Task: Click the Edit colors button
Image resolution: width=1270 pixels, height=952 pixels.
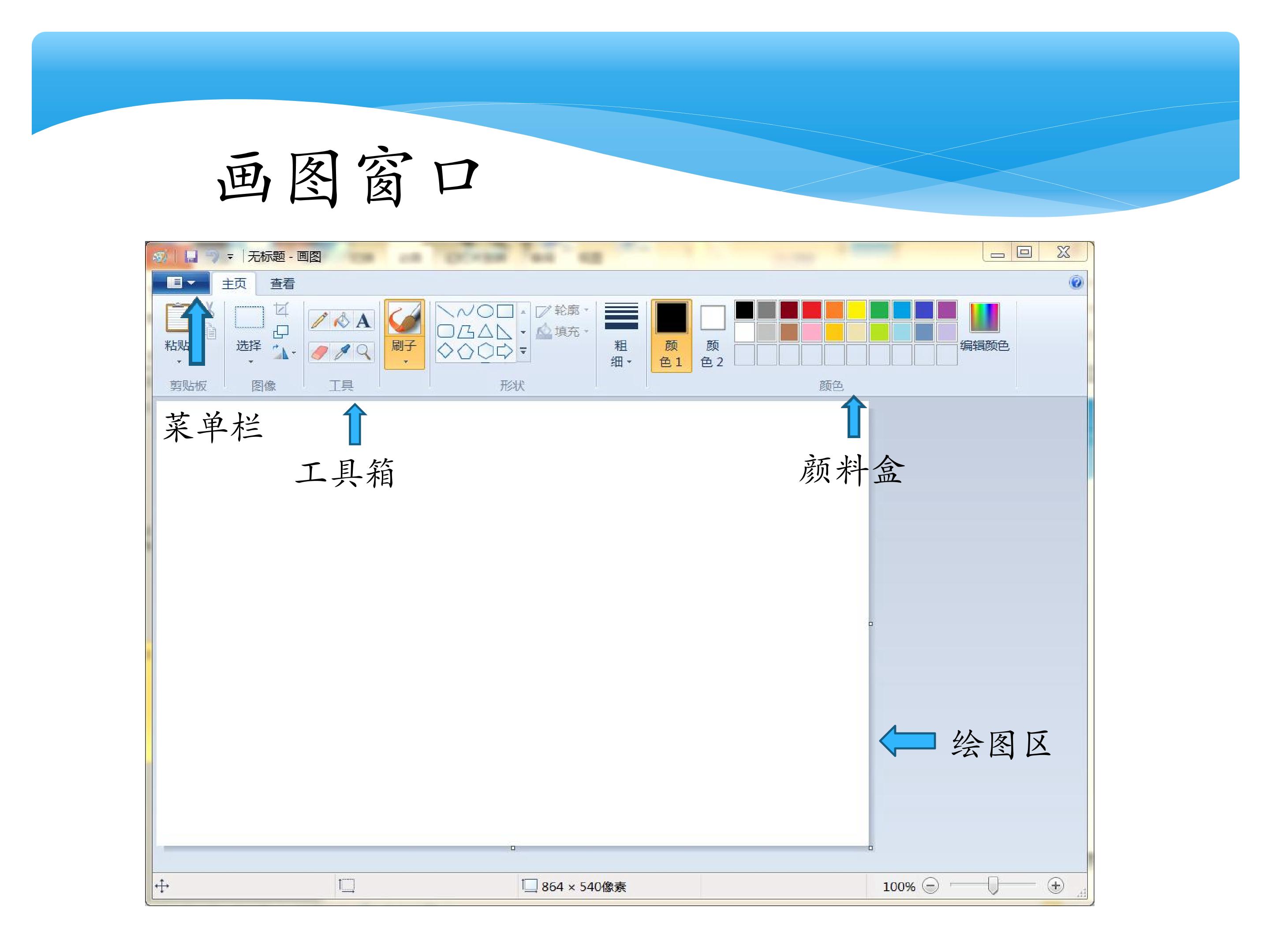Action: tap(984, 327)
